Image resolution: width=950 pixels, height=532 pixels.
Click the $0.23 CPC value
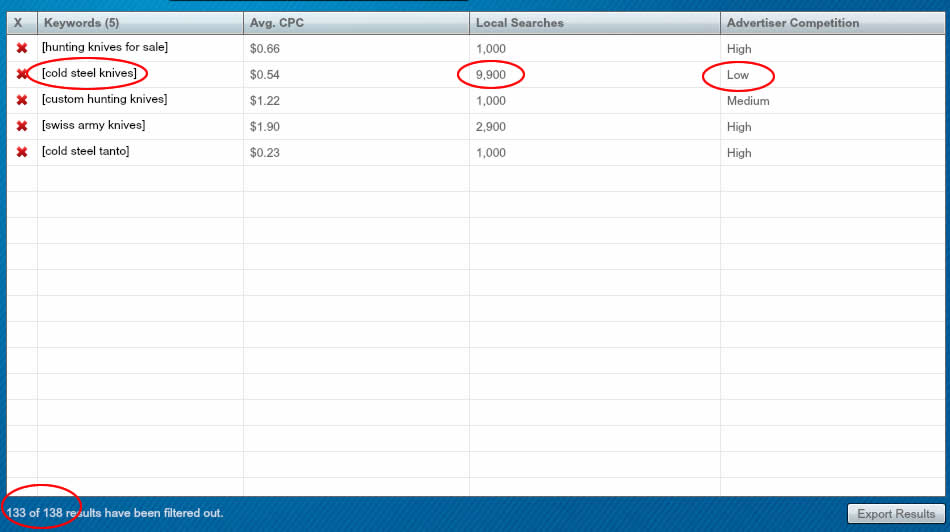pyautogui.click(x=265, y=153)
